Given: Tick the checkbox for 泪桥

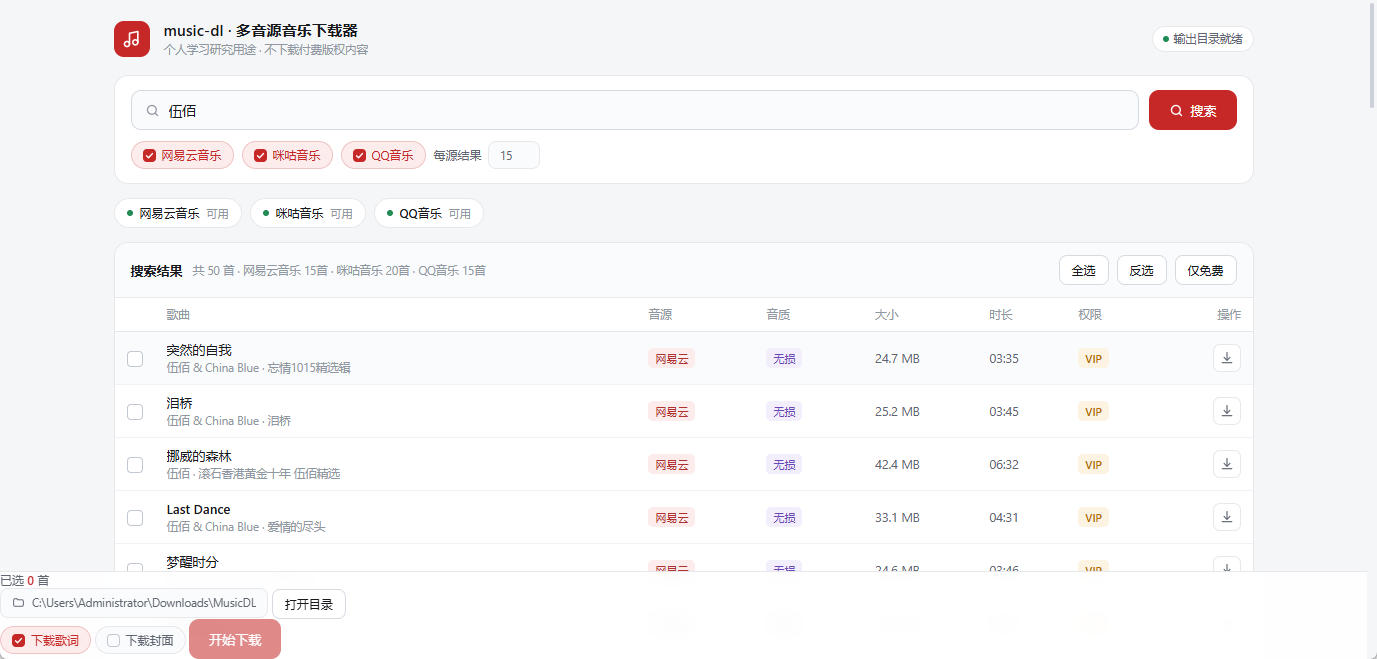Looking at the screenshot, I should pos(135,411).
